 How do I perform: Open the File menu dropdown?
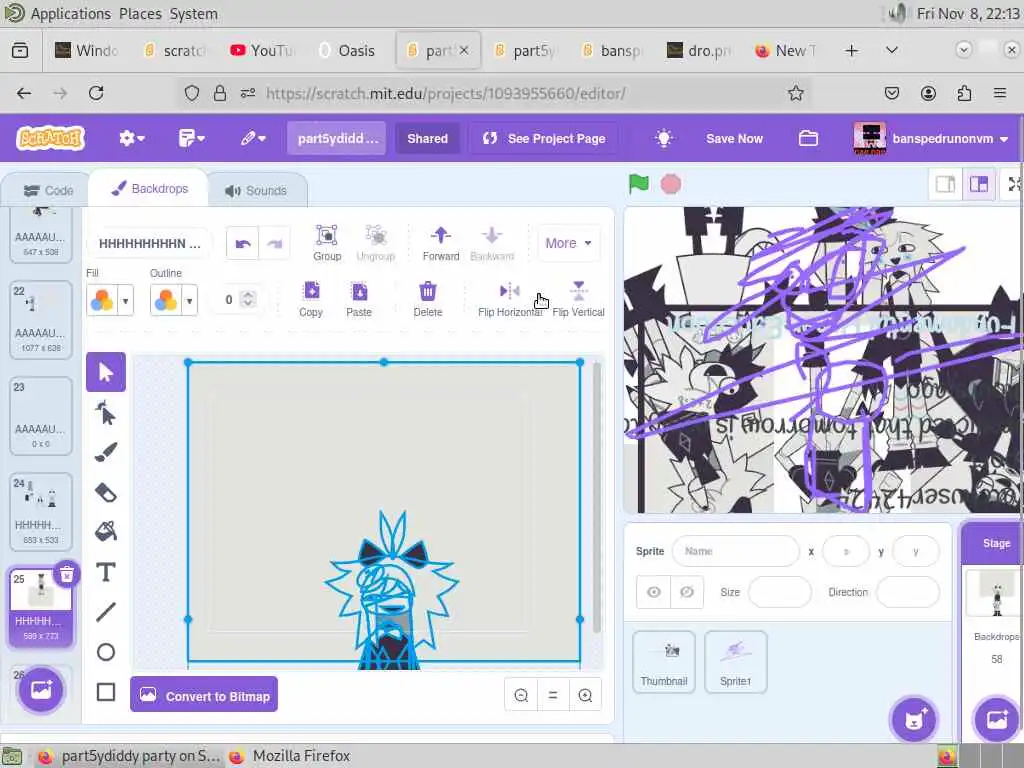click(x=191, y=138)
